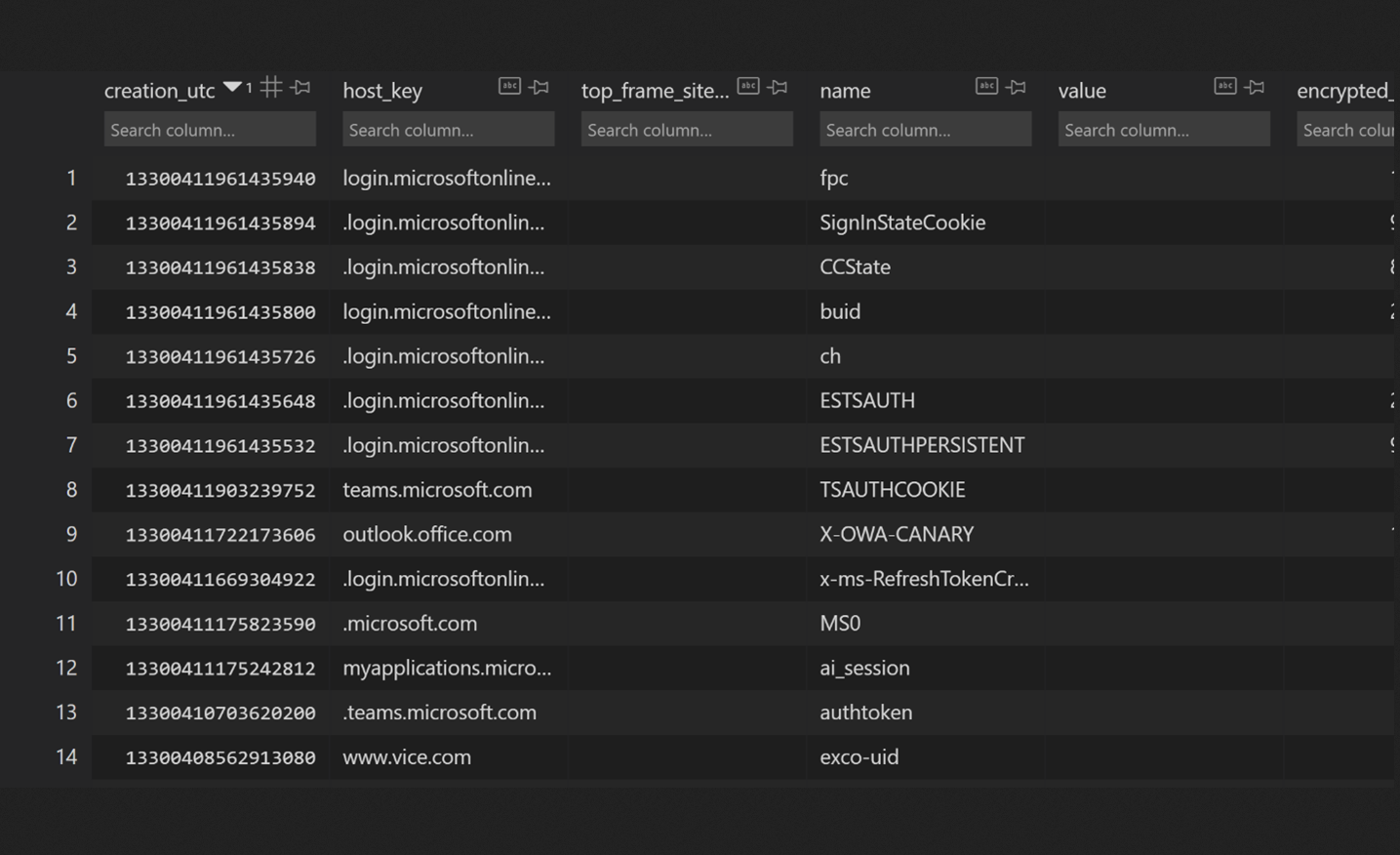Click cell 13300411175242812
This screenshot has width=1400, height=855.
tap(220, 669)
